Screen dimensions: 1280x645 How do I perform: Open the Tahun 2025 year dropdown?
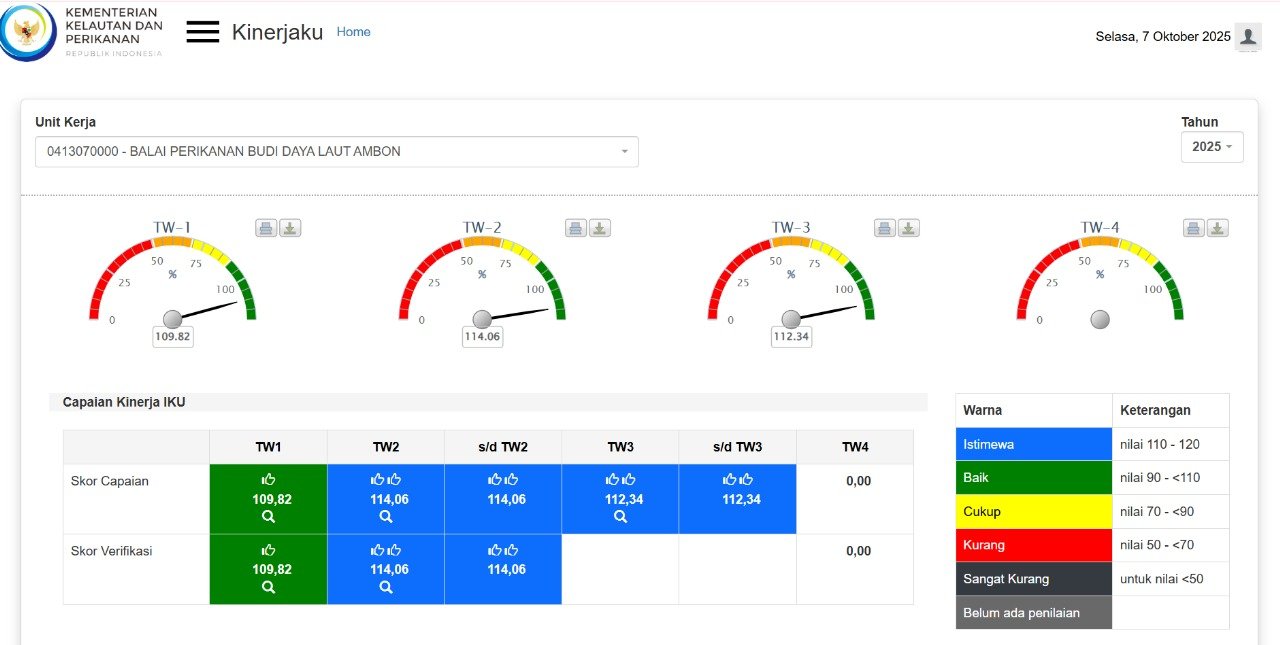[1212, 147]
